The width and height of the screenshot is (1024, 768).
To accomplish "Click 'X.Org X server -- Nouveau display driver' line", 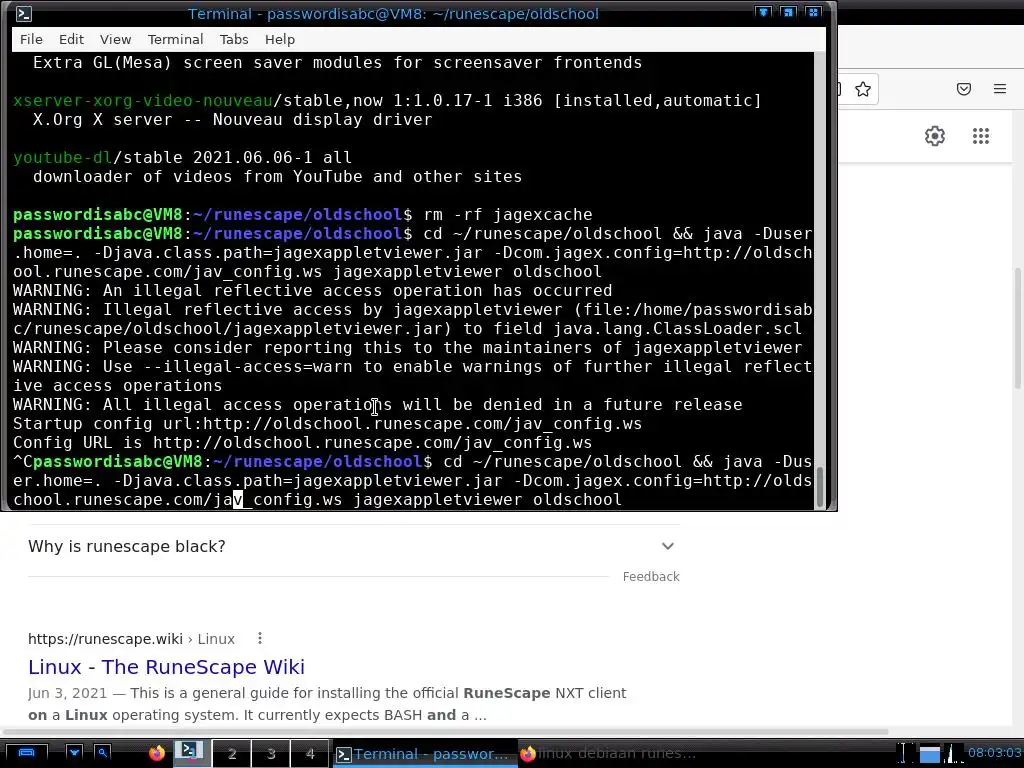I will 232,120.
